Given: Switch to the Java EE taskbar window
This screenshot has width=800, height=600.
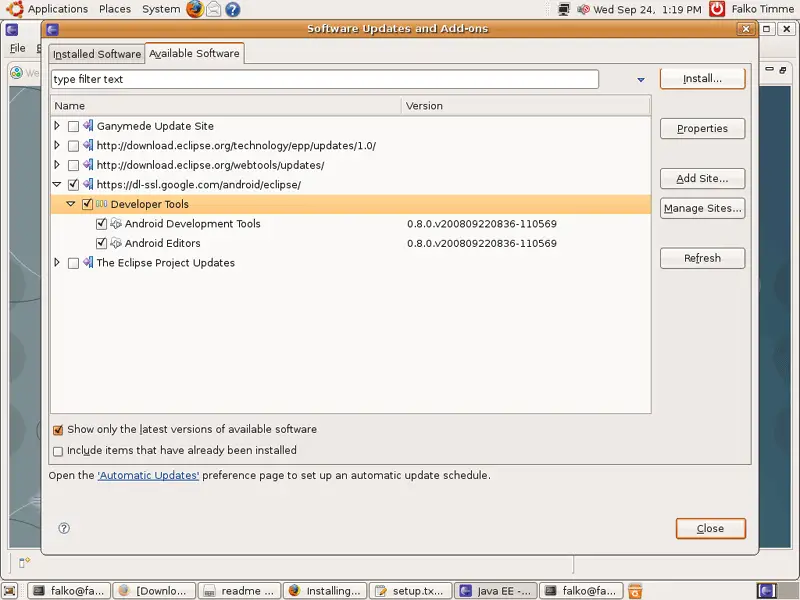Looking at the screenshot, I should click(495, 591).
